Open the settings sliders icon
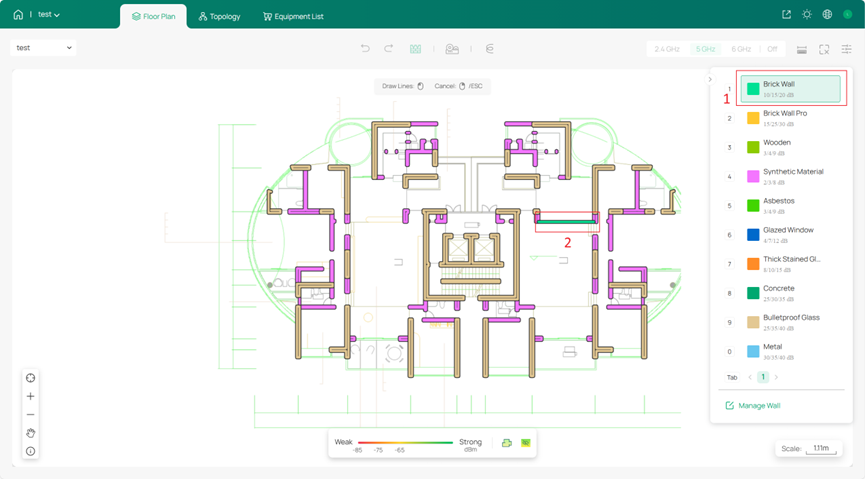 click(847, 50)
